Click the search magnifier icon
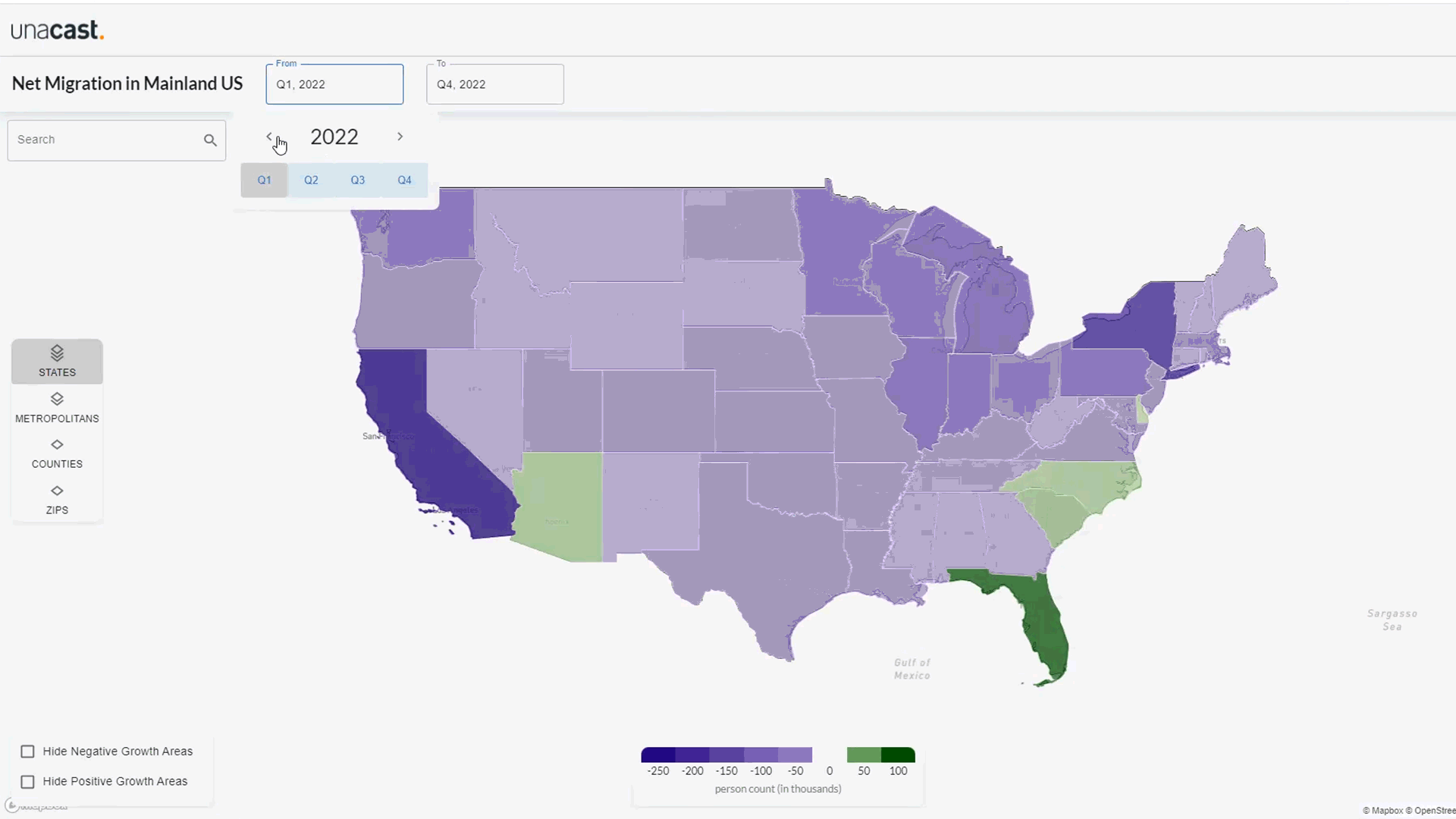1456x819 pixels. [x=210, y=140]
